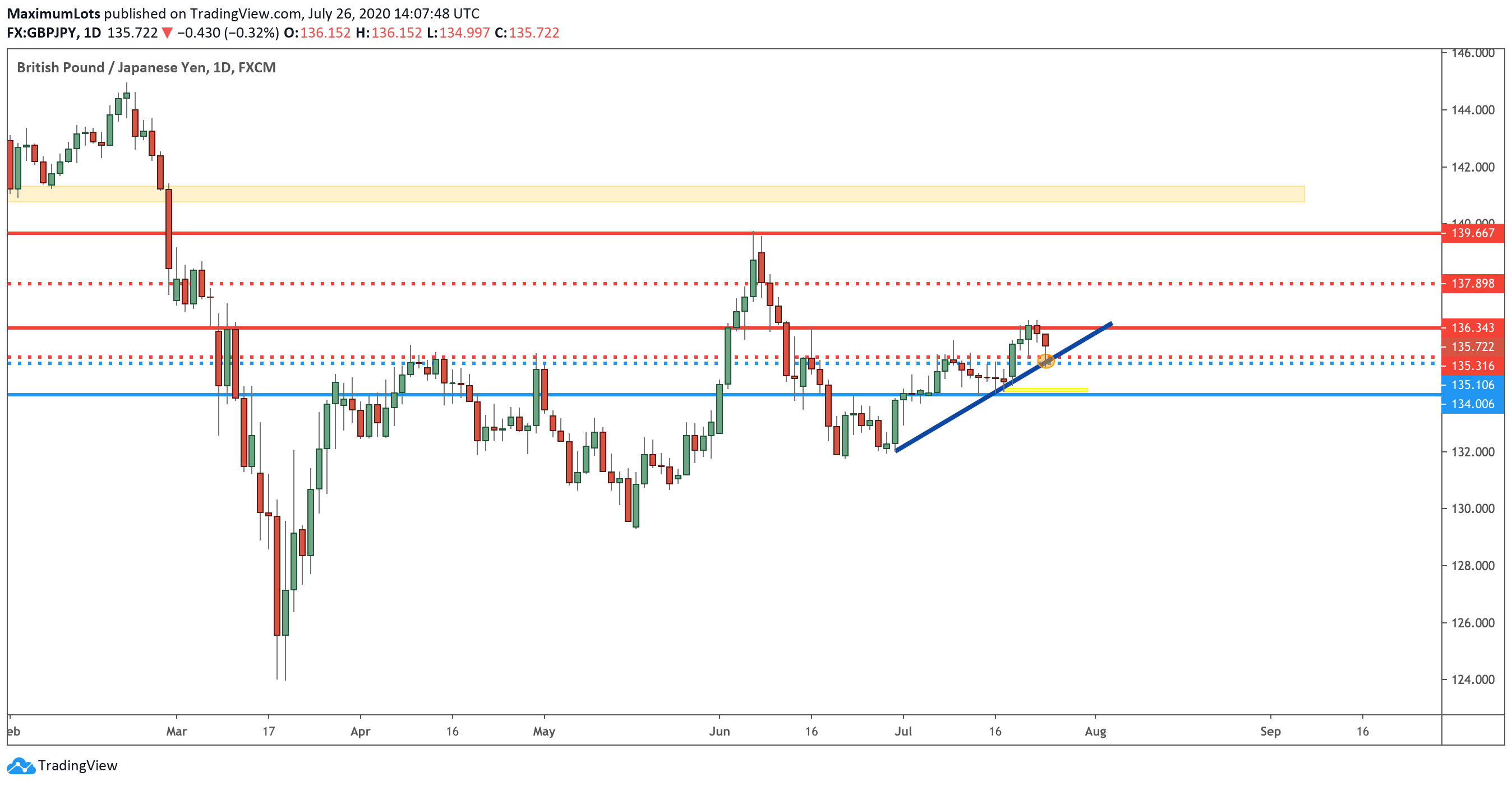
Task: Click the MaximumLots author name
Action: pos(53,13)
